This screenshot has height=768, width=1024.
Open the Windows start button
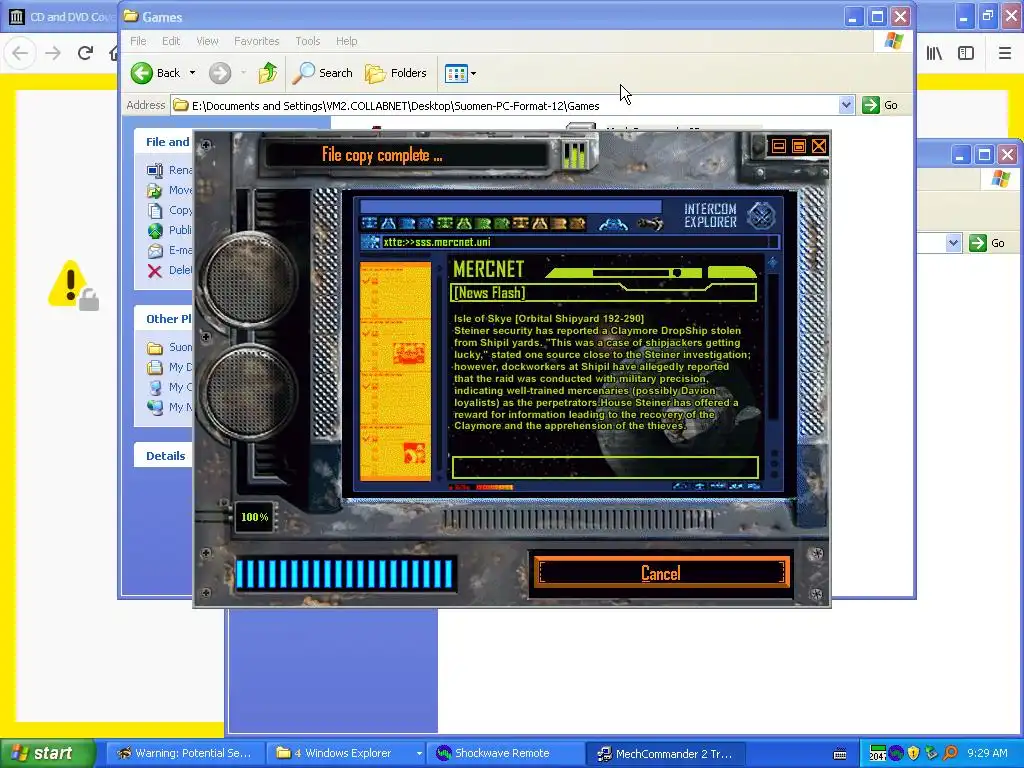click(47, 753)
